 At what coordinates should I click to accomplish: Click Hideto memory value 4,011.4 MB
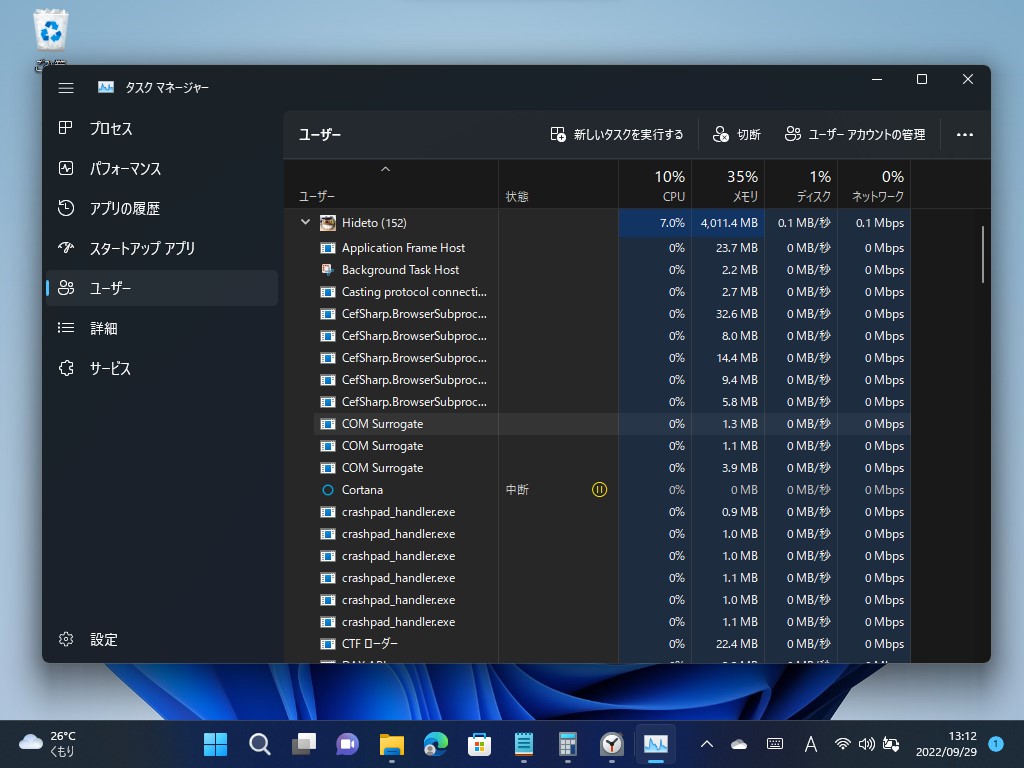pos(729,223)
